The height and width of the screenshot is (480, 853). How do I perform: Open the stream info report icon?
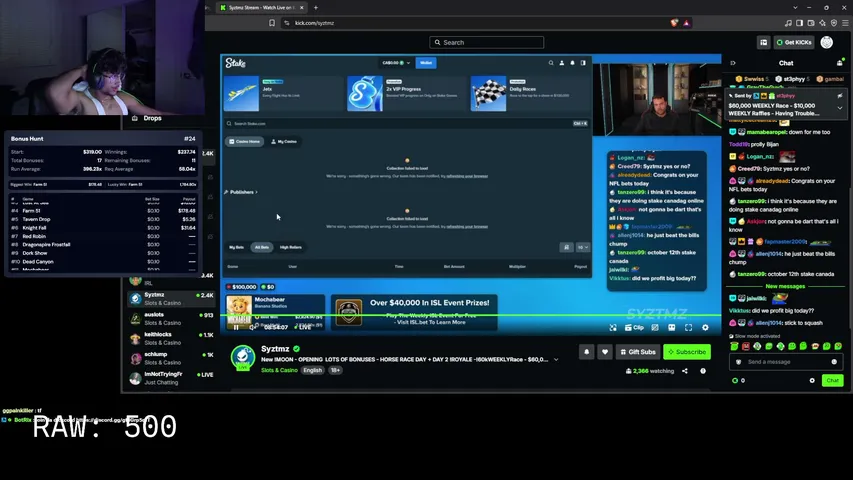click(703, 371)
